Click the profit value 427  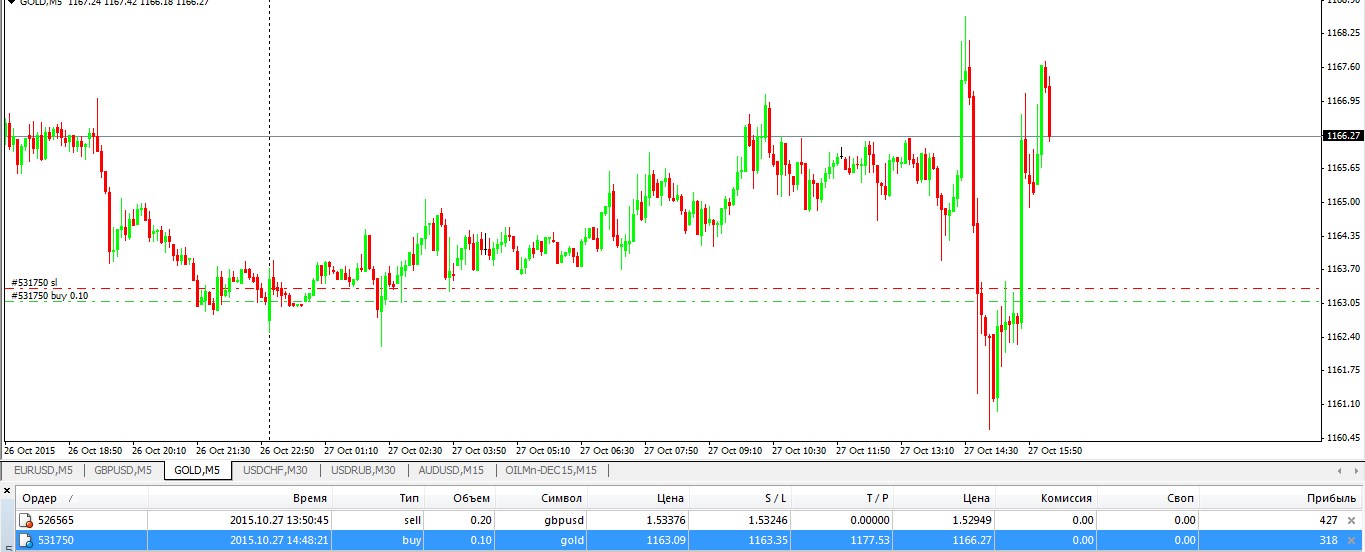click(x=1328, y=520)
